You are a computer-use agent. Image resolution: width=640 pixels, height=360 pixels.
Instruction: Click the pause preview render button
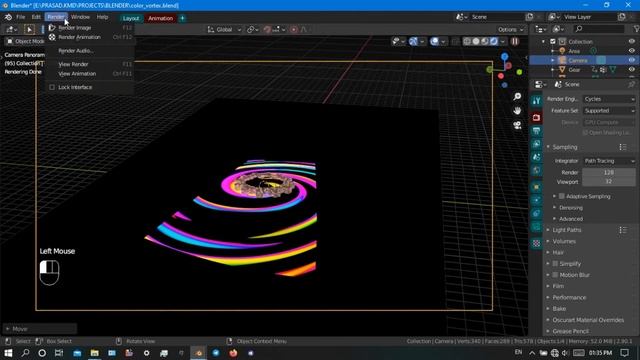(515, 41)
